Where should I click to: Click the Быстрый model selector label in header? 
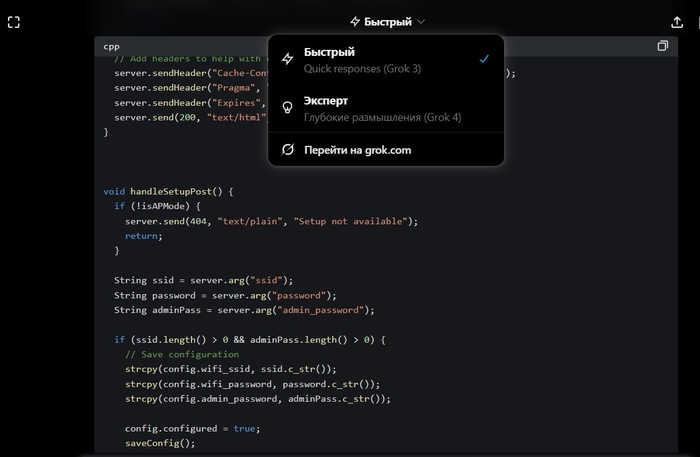[x=388, y=21]
